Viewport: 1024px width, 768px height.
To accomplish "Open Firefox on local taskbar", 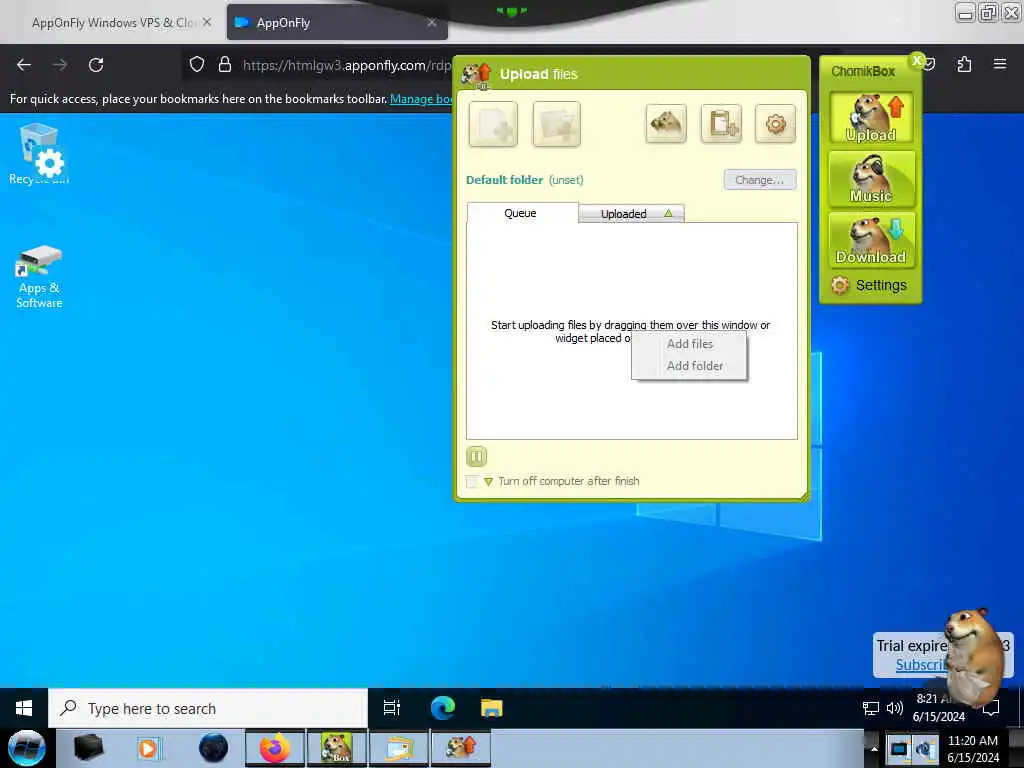I will (275, 748).
